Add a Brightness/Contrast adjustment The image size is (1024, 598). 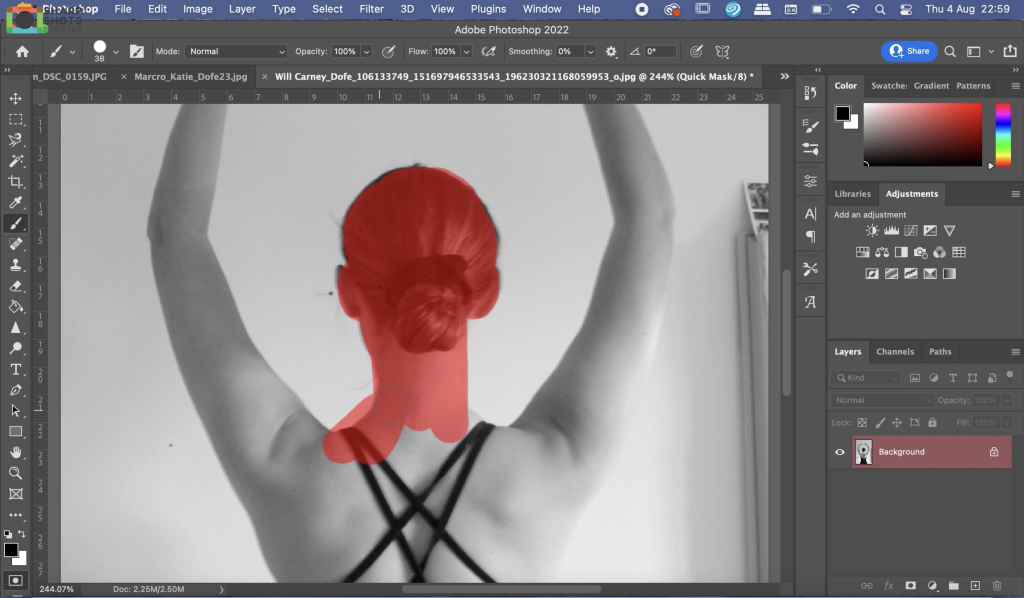pos(872,231)
